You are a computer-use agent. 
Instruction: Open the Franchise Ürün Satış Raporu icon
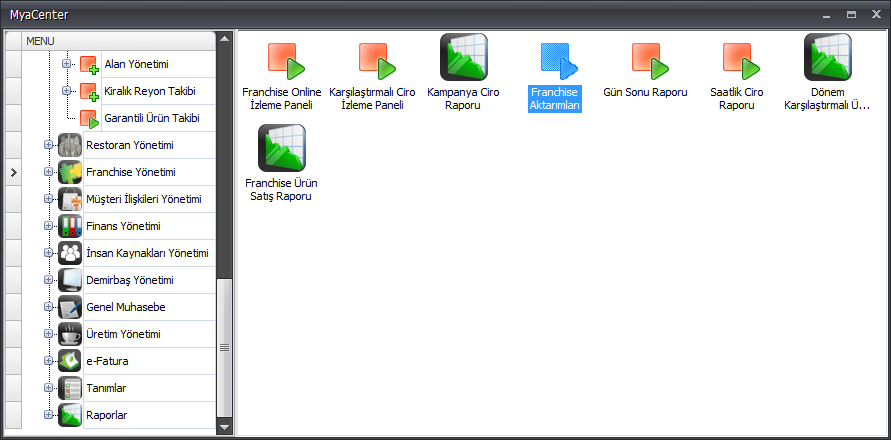(282, 148)
